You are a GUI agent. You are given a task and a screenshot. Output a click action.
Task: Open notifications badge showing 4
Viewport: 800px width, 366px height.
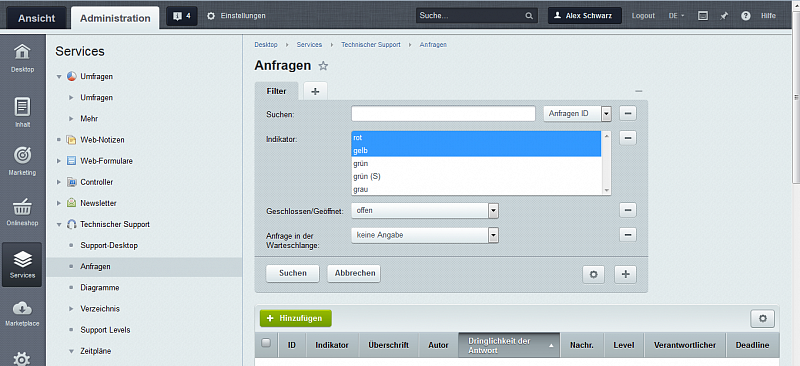182,16
